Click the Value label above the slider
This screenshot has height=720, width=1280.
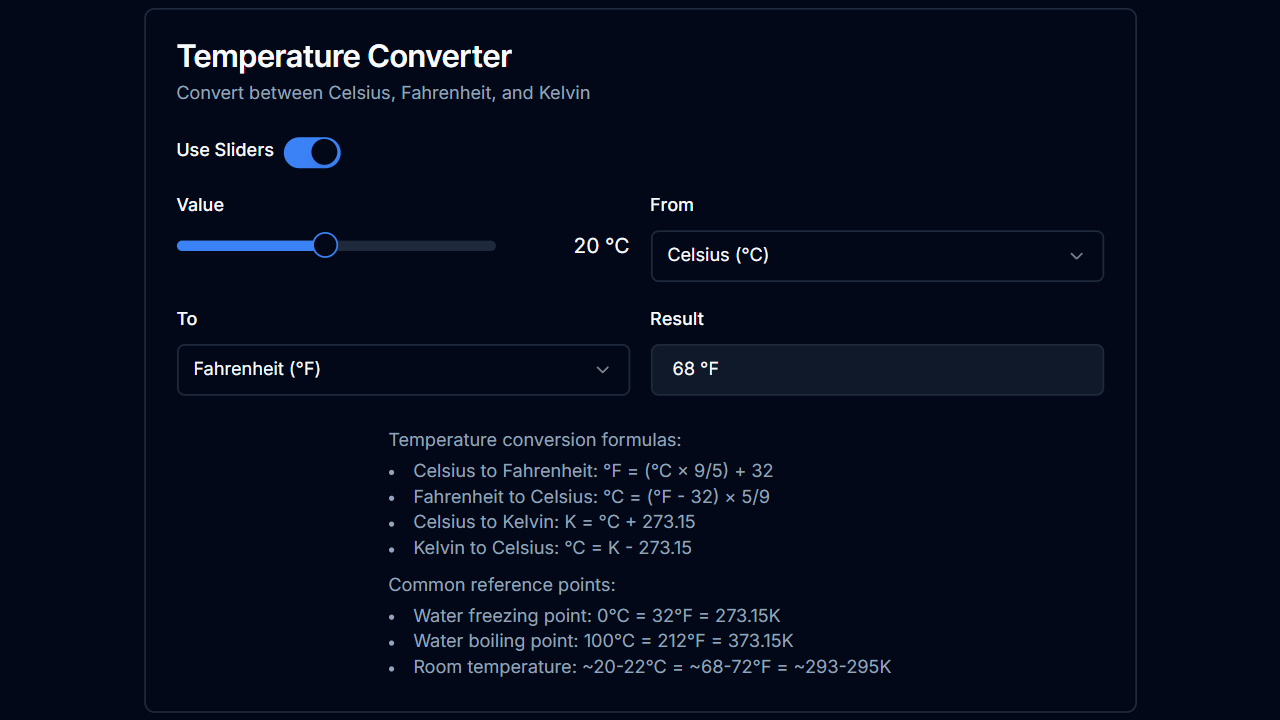200,205
